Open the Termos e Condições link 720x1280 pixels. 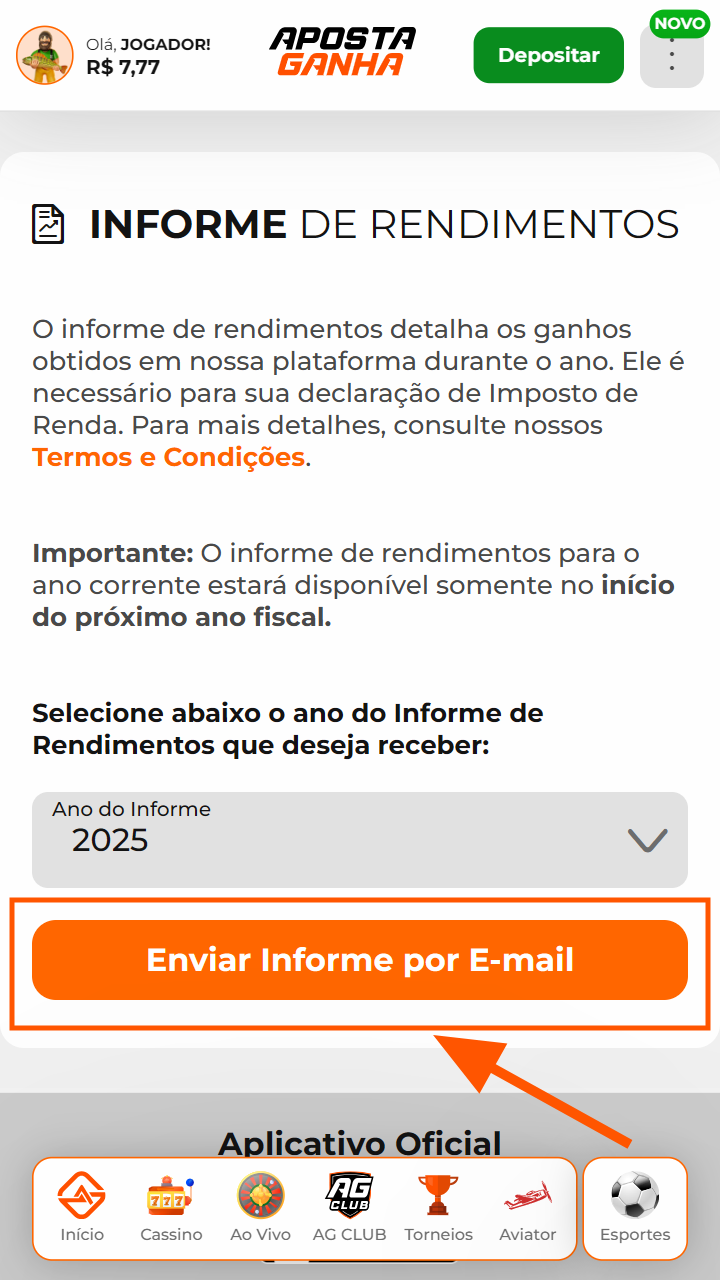[x=168, y=457]
